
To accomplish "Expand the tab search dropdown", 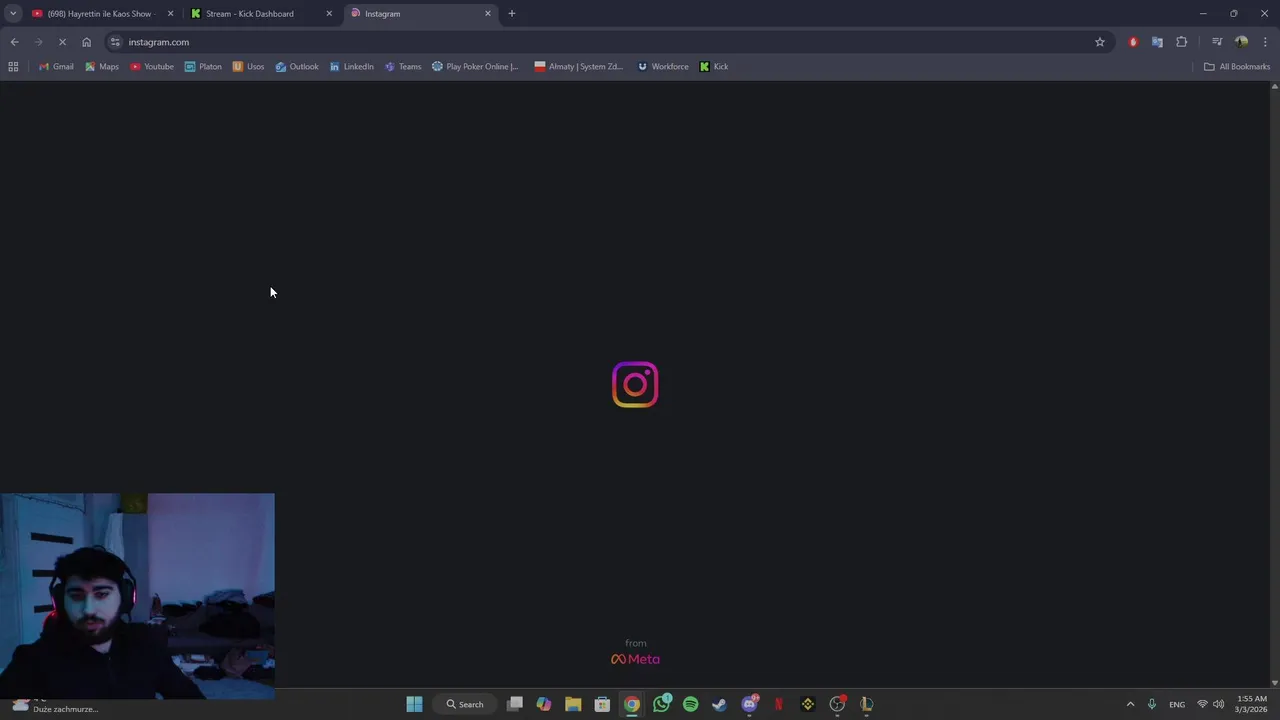I will pyautogui.click(x=13, y=14).
